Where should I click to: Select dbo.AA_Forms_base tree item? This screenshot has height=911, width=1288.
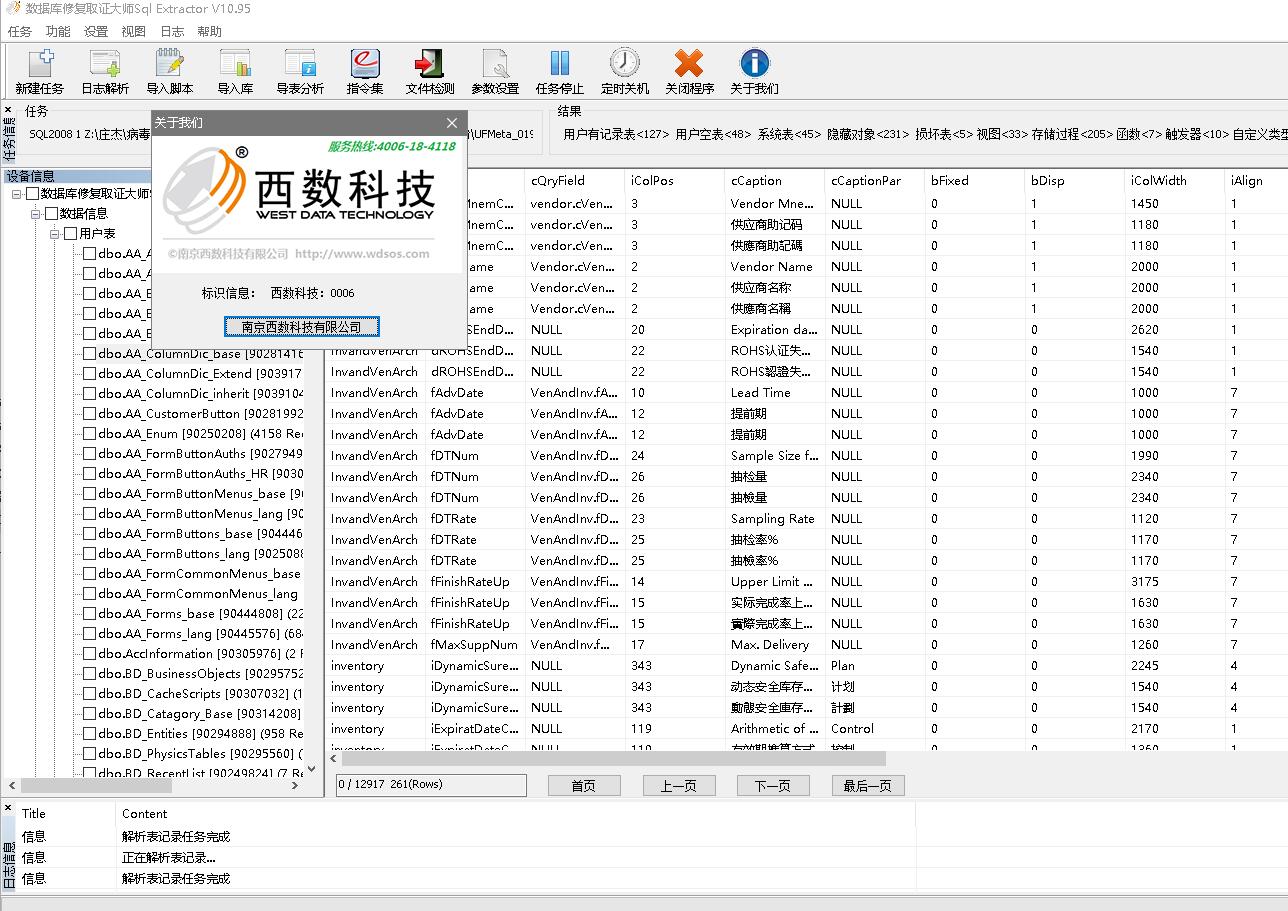(x=200, y=613)
